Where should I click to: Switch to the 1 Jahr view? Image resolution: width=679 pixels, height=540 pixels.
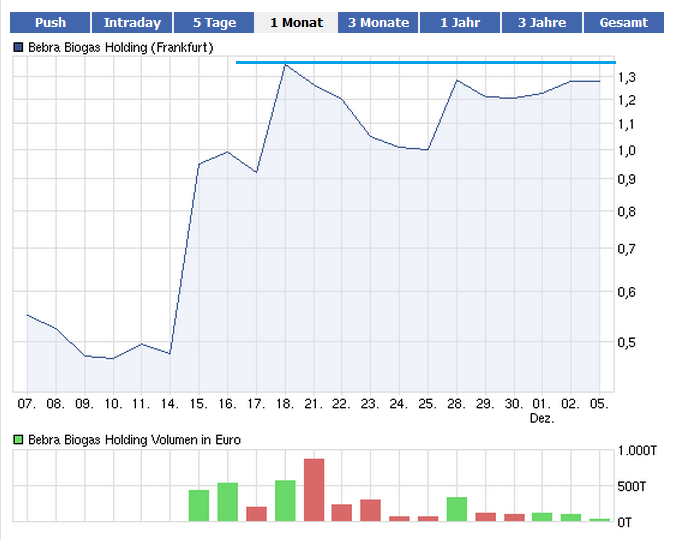pyautogui.click(x=460, y=23)
